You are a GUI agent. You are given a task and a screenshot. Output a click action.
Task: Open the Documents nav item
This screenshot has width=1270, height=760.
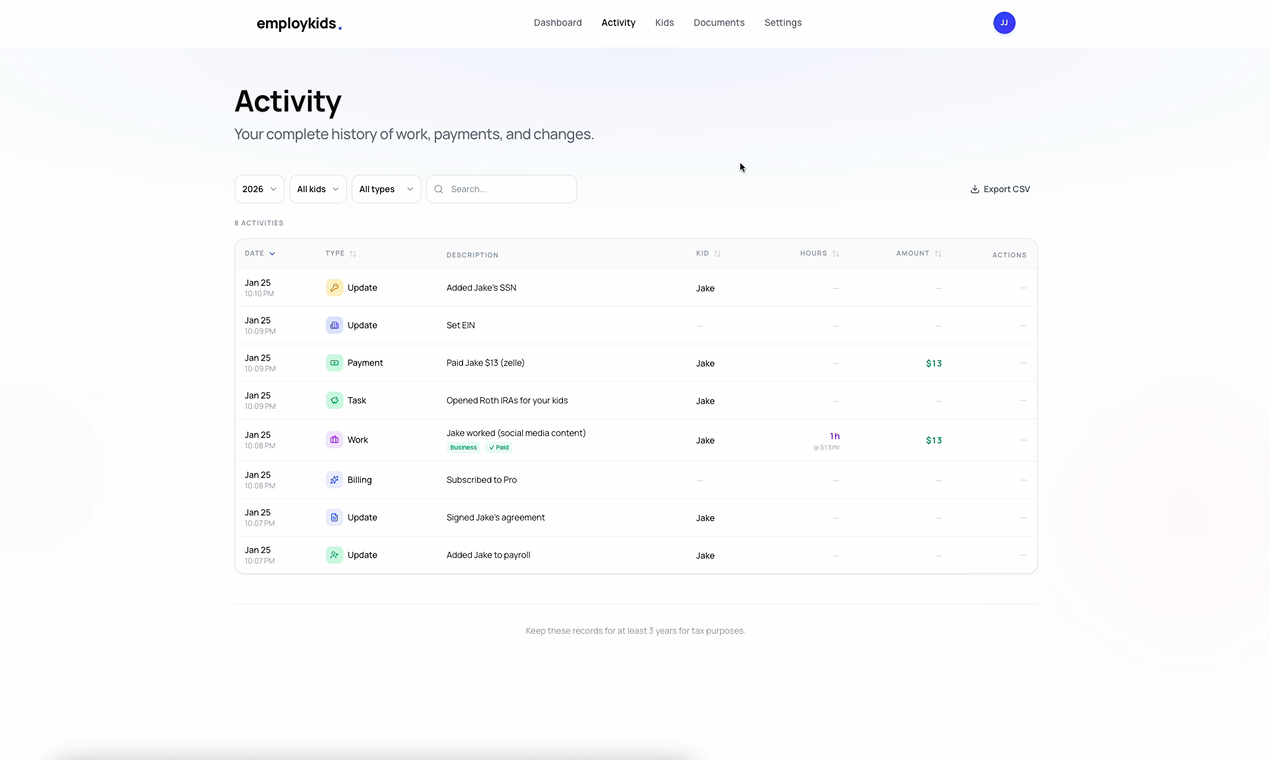click(719, 23)
